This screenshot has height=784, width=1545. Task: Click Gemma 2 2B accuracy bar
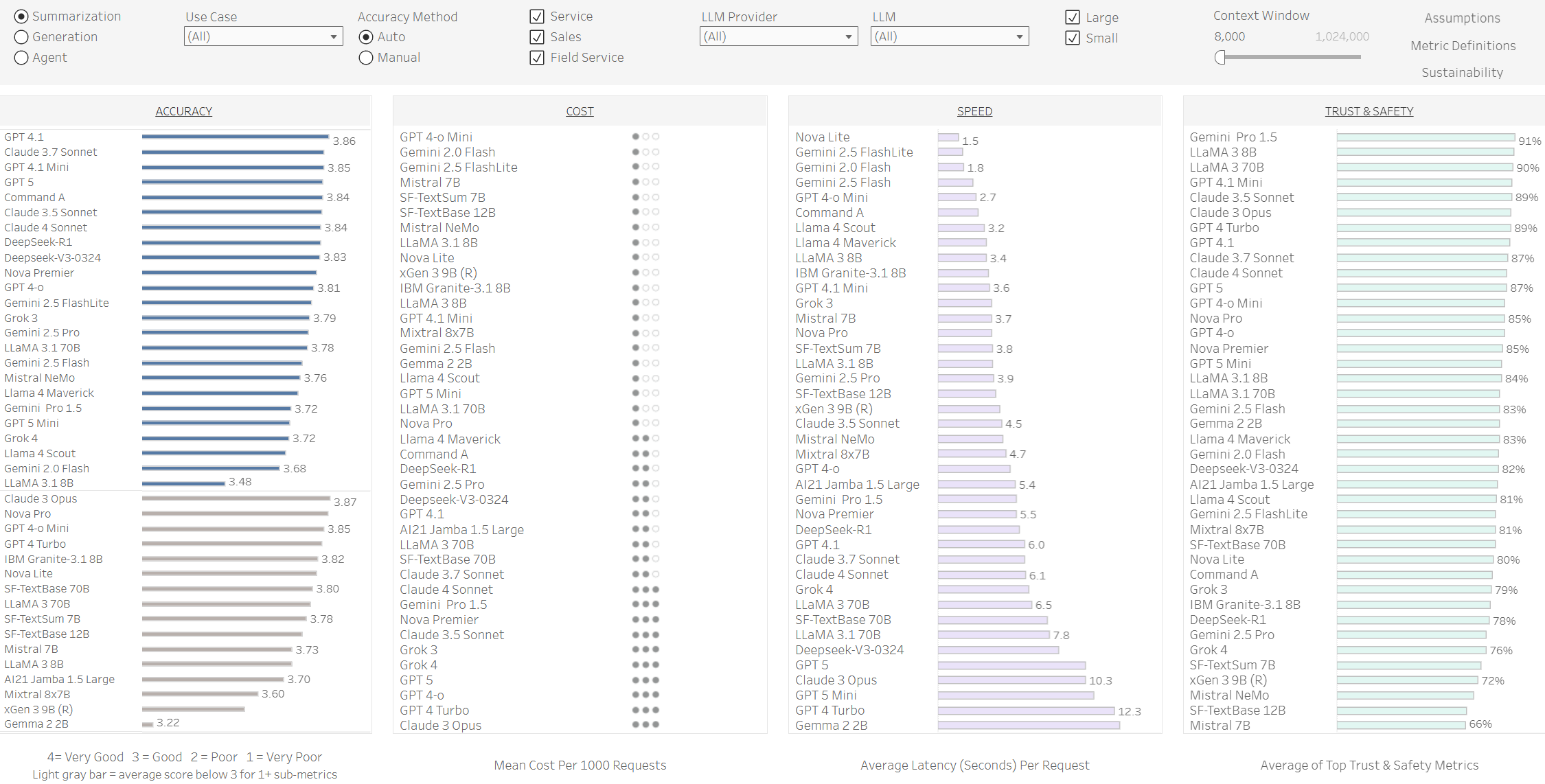click(148, 724)
